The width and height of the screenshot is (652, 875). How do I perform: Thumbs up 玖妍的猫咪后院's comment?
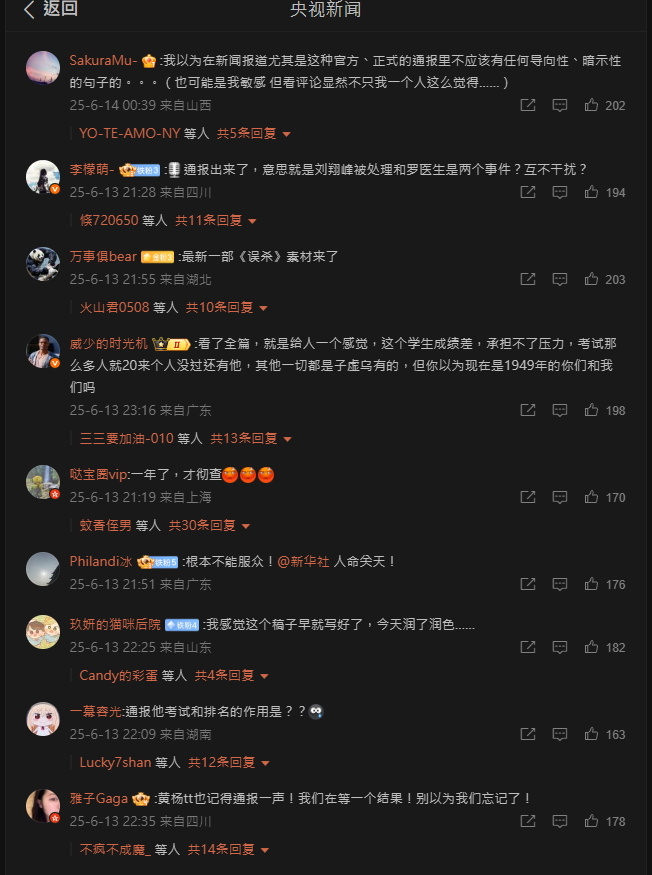(591, 647)
